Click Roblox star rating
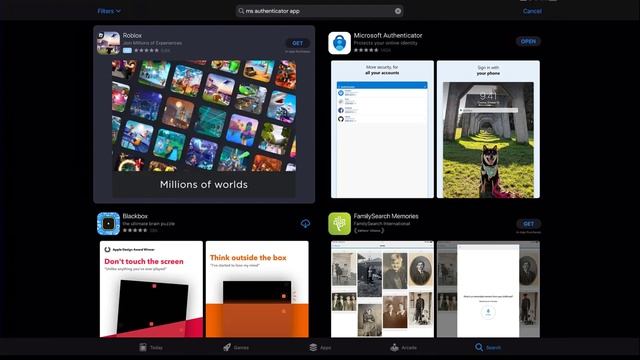The image size is (640, 360). point(147,50)
